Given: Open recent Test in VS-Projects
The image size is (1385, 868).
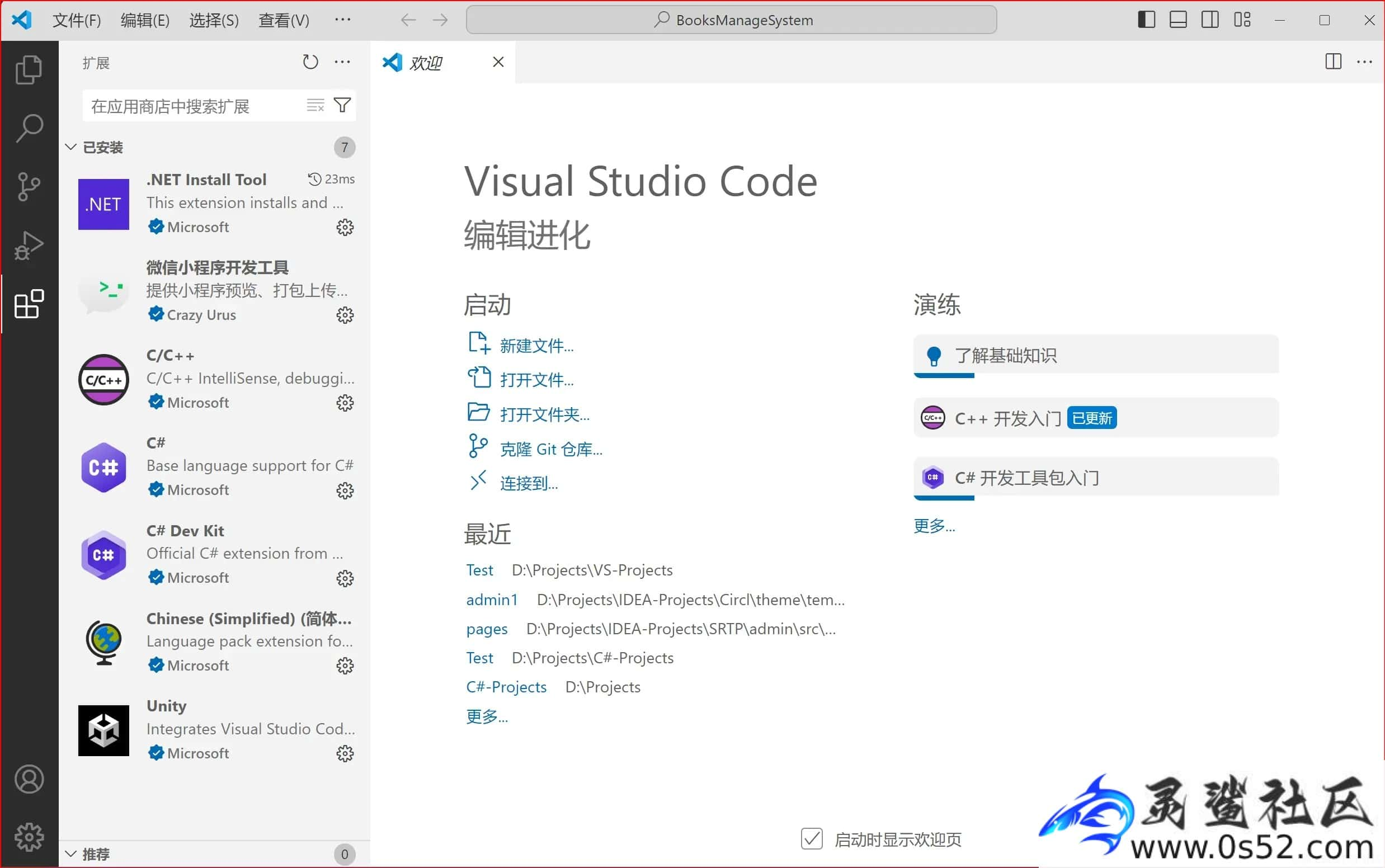Looking at the screenshot, I should coord(479,570).
